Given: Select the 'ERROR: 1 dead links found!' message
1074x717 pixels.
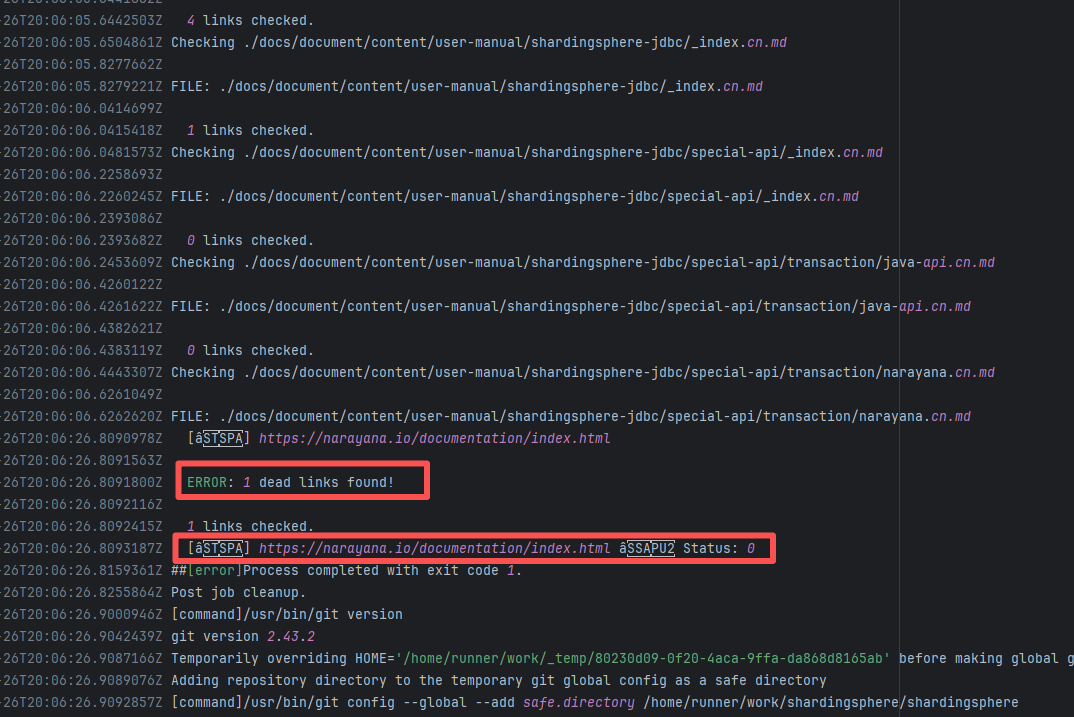Looking at the screenshot, I should point(290,482).
